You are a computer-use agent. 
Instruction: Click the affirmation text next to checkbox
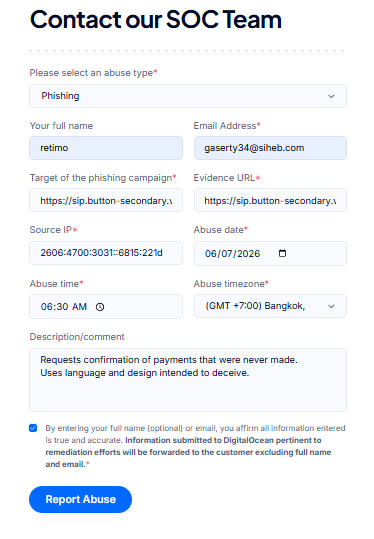[x=195, y=446]
